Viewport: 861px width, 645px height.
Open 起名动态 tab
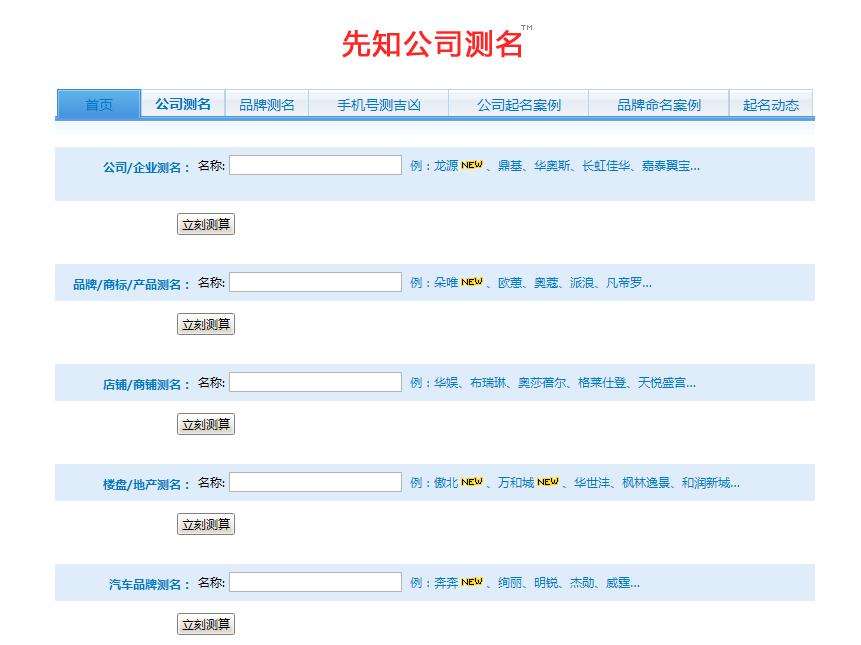(771, 104)
